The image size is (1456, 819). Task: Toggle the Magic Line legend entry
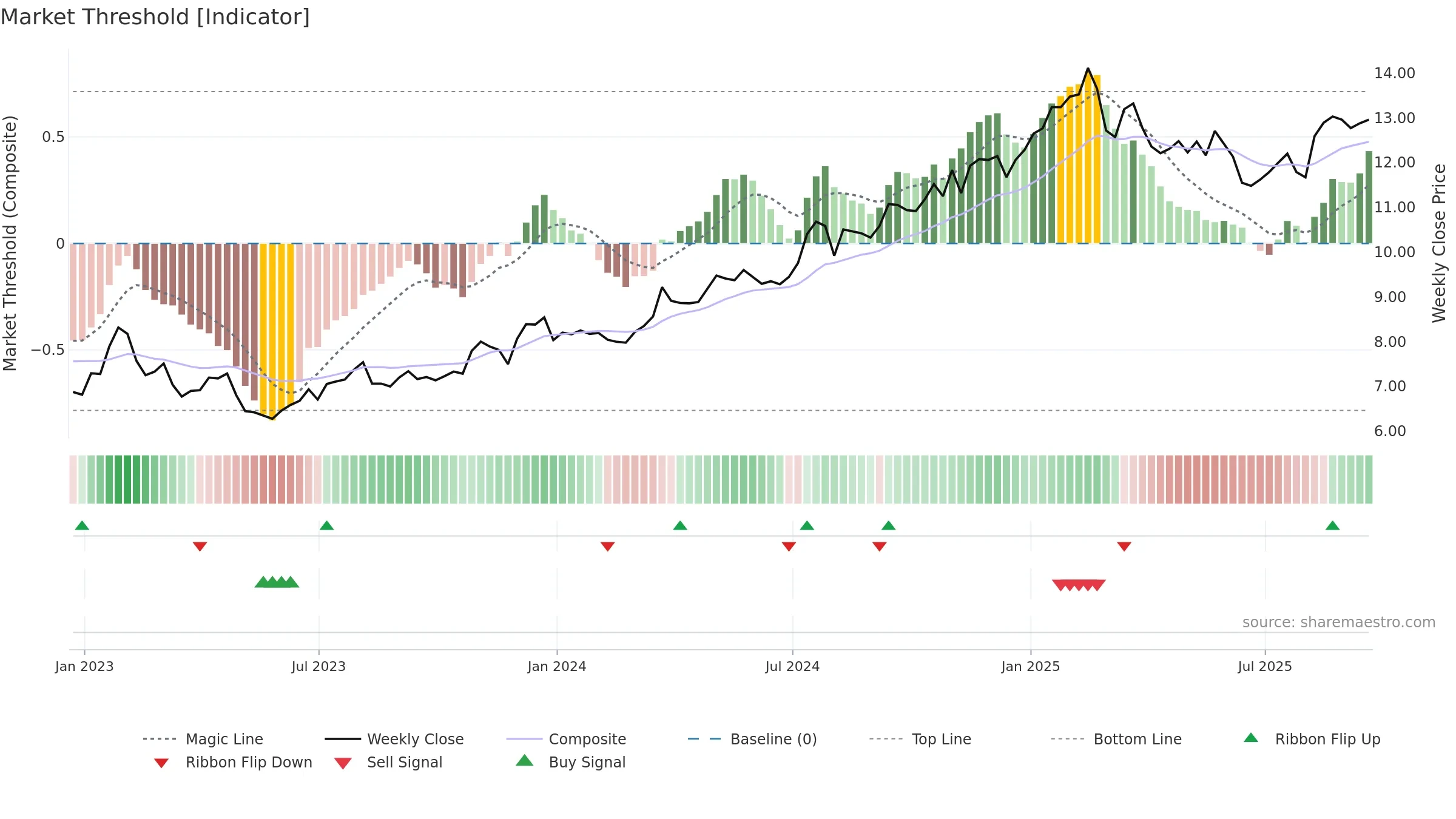point(203,739)
